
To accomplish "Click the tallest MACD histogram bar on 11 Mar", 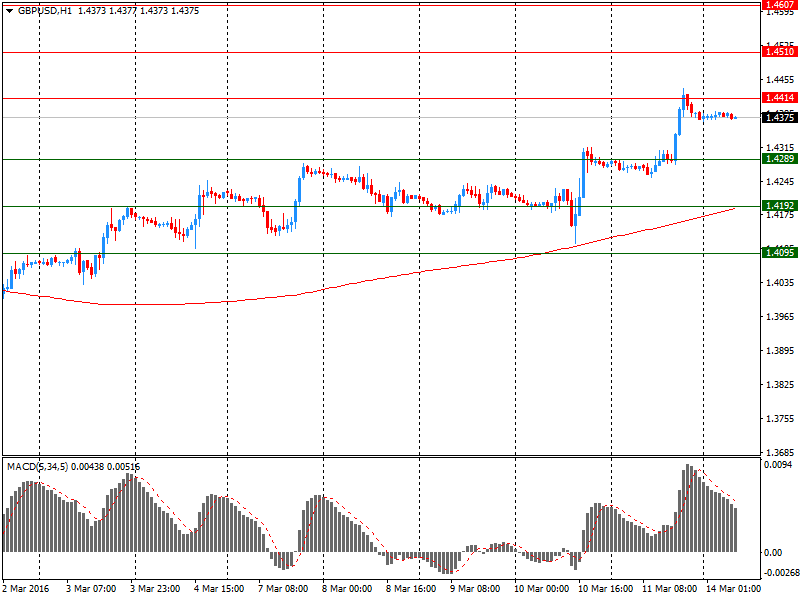I will coord(687,508).
